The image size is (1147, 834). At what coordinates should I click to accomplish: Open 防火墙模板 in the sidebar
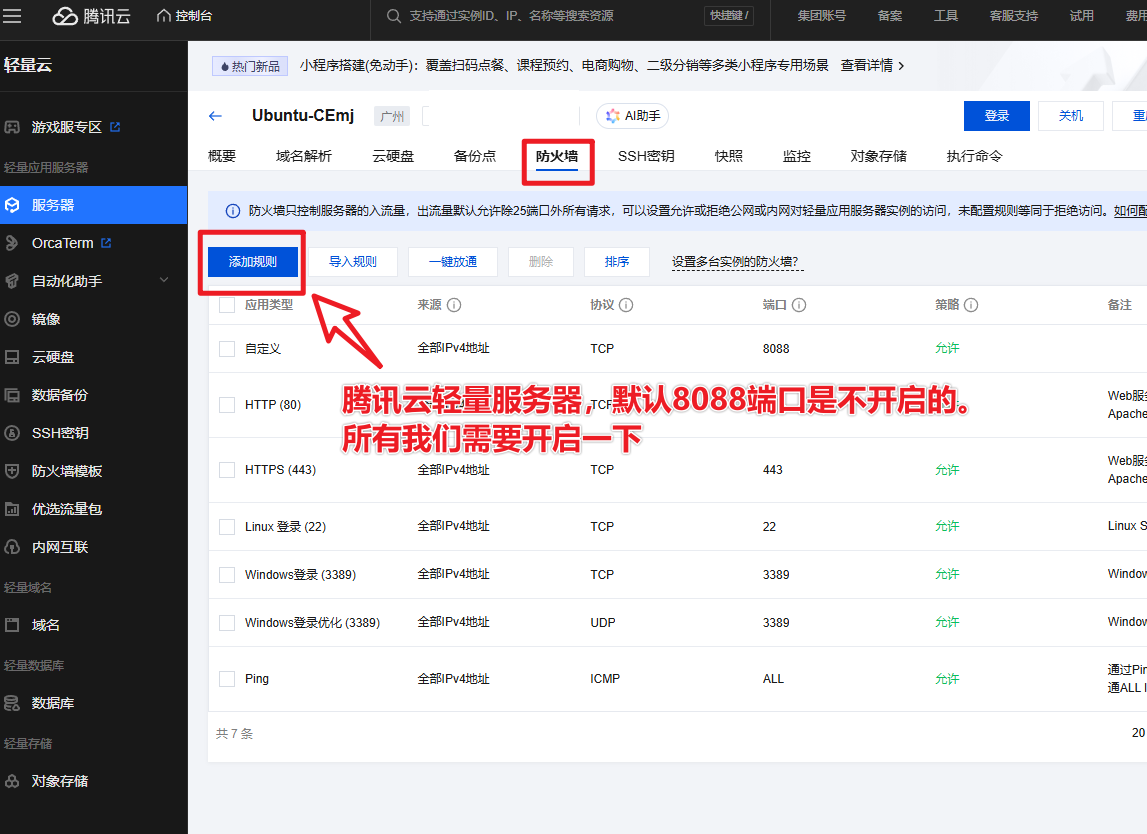[x=66, y=471]
